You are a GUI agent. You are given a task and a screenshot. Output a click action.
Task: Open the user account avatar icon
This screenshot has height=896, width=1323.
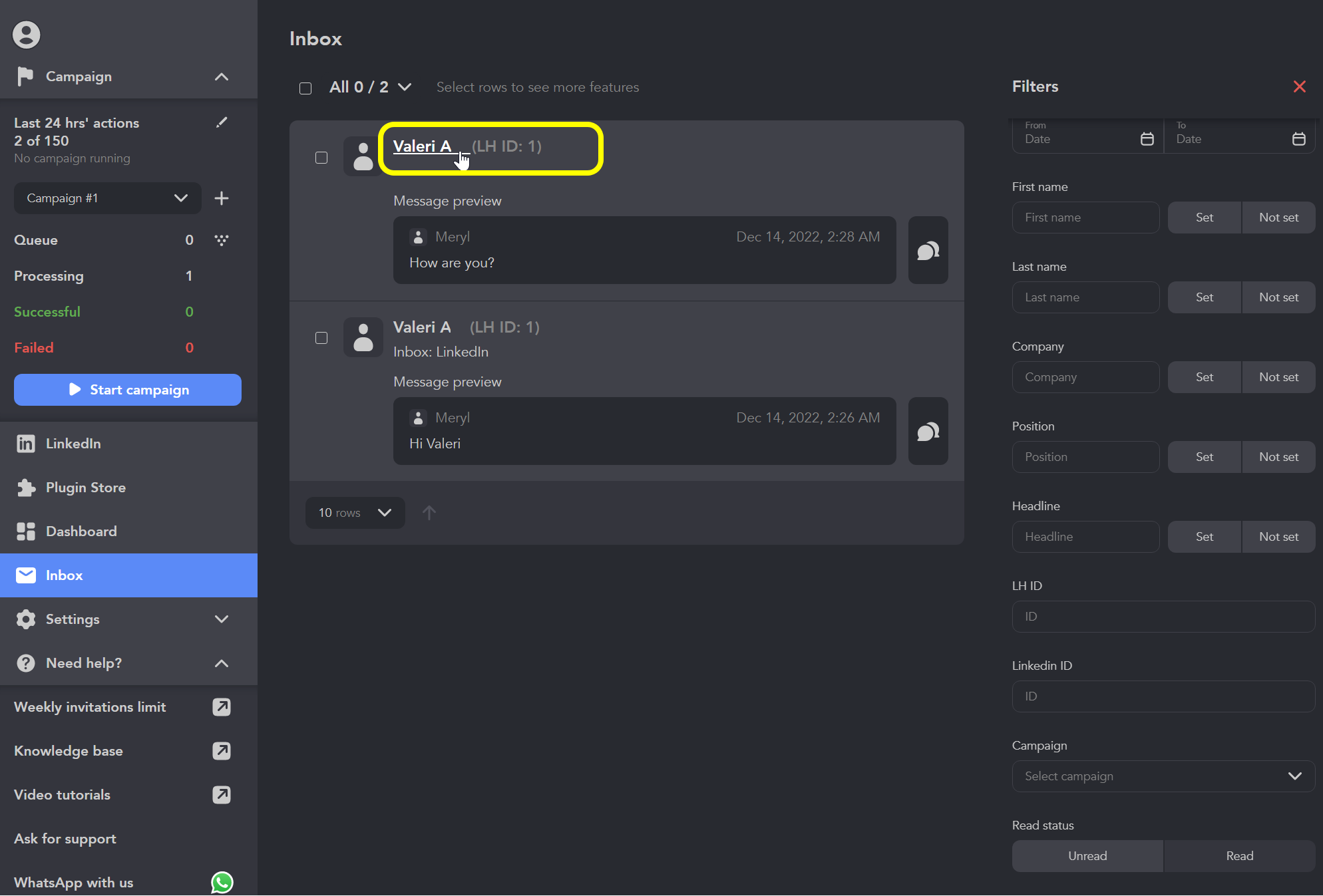27,35
